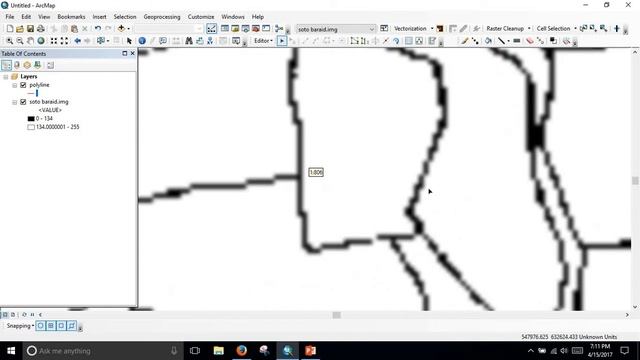The height and width of the screenshot is (360, 640).
Task: Click List By Selection
Action: point(38,65)
